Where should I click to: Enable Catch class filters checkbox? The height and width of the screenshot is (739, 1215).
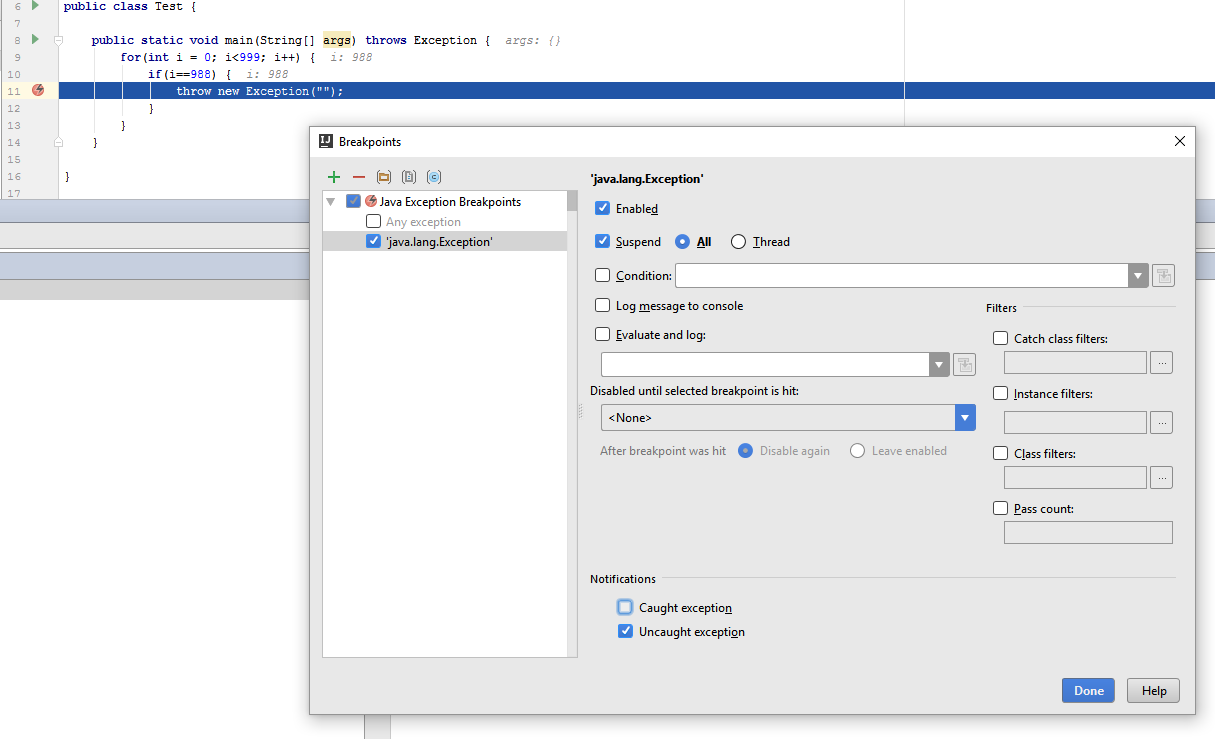(x=1000, y=338)
